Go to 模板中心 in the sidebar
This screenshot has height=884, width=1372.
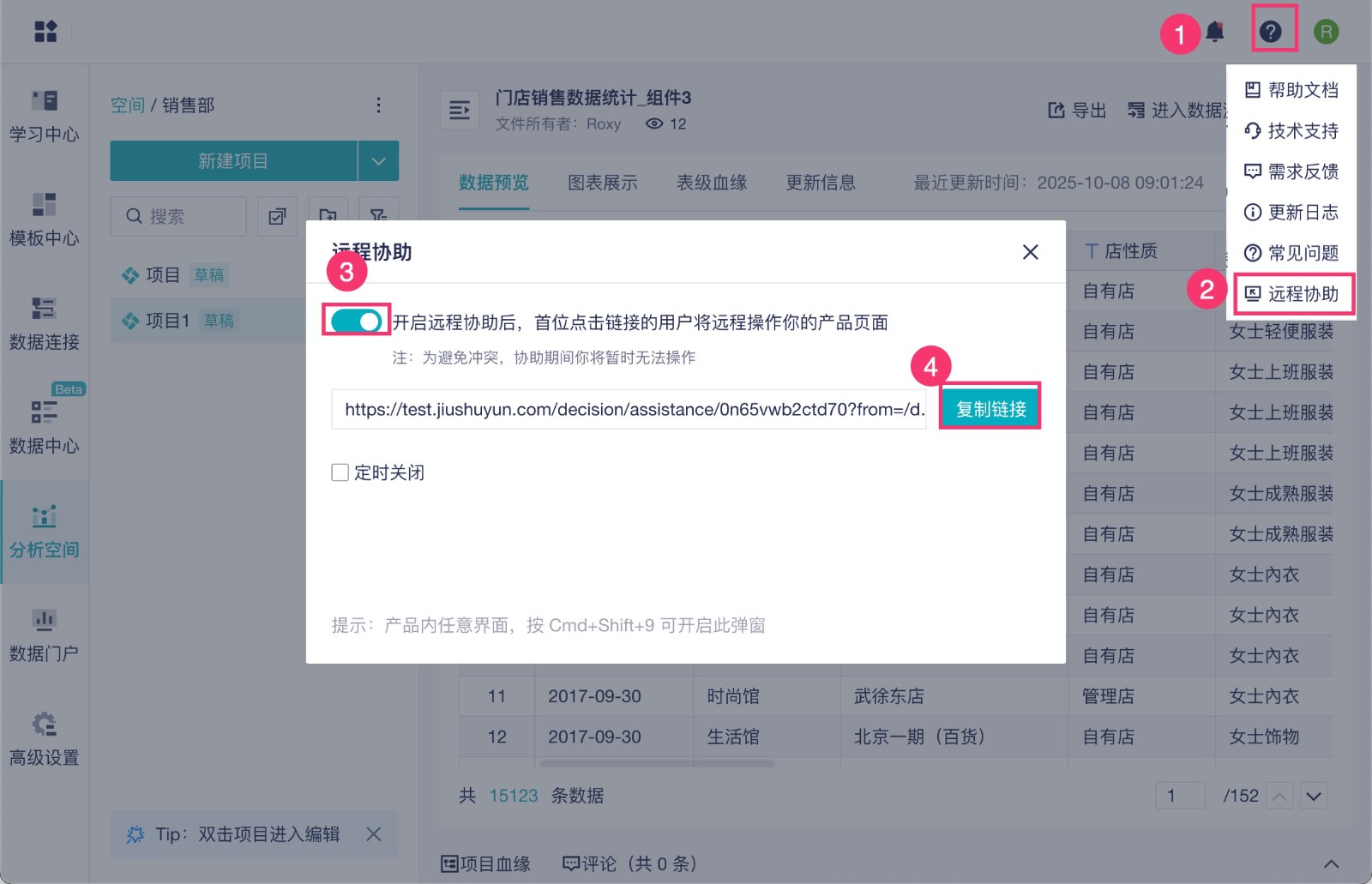coord(45,220)
